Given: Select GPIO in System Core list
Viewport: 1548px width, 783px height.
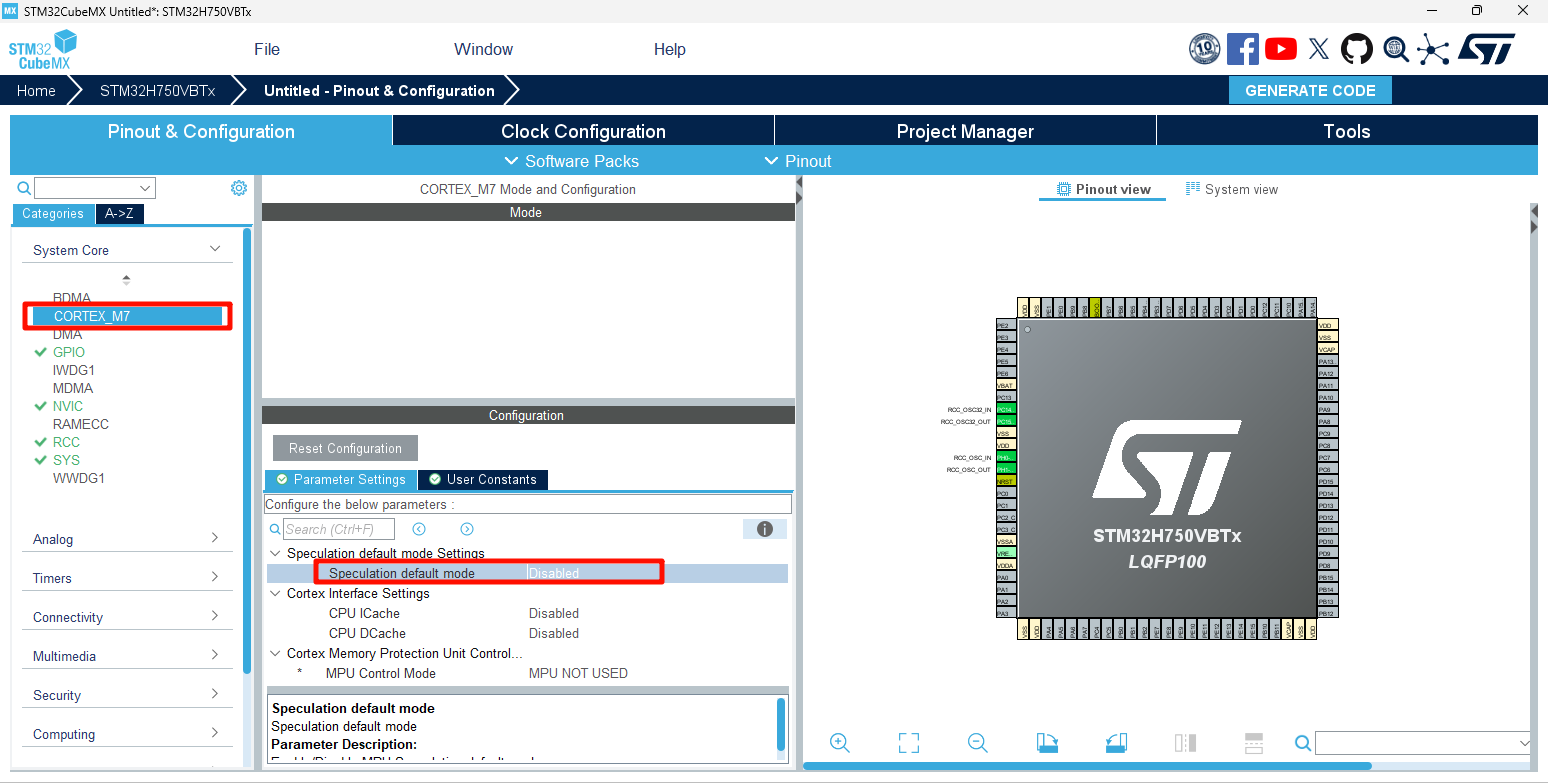Looking at the screenshot, I should point(69,352).
